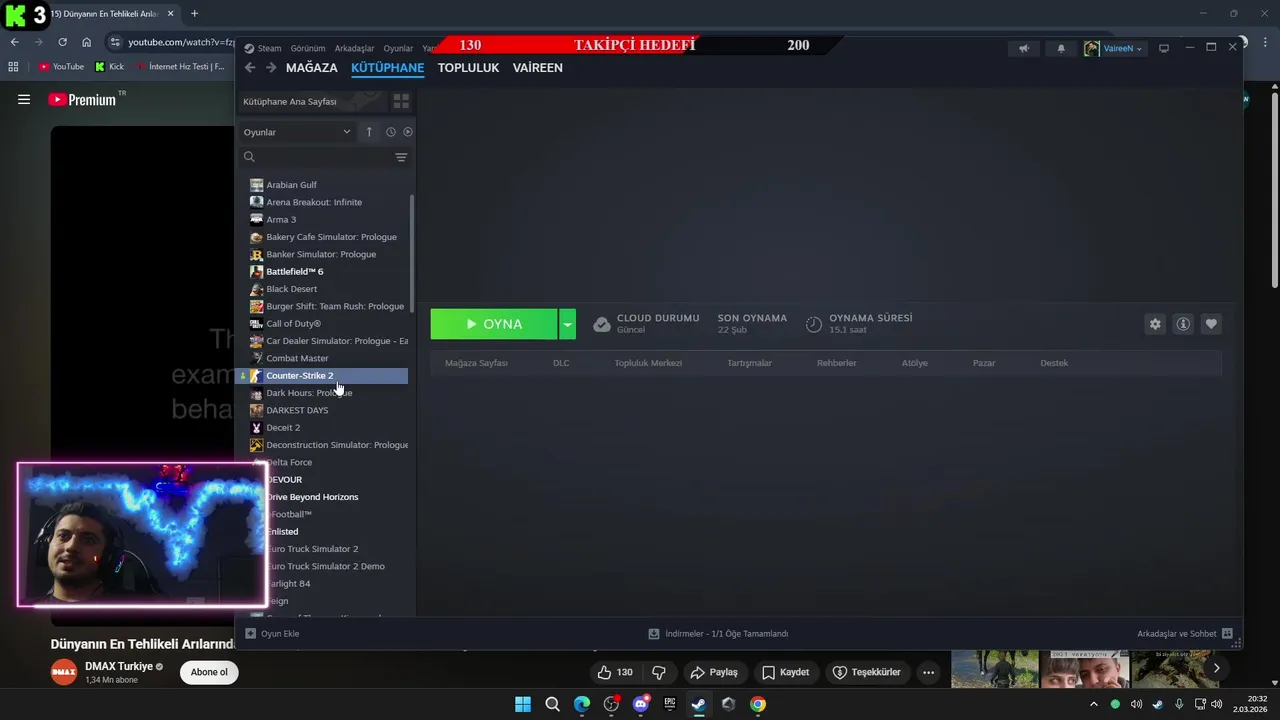Open the Arkadaşlar menu in Steam
Image resolution: width=1280 pixels, height=720 pixels.
pos(354,48)
